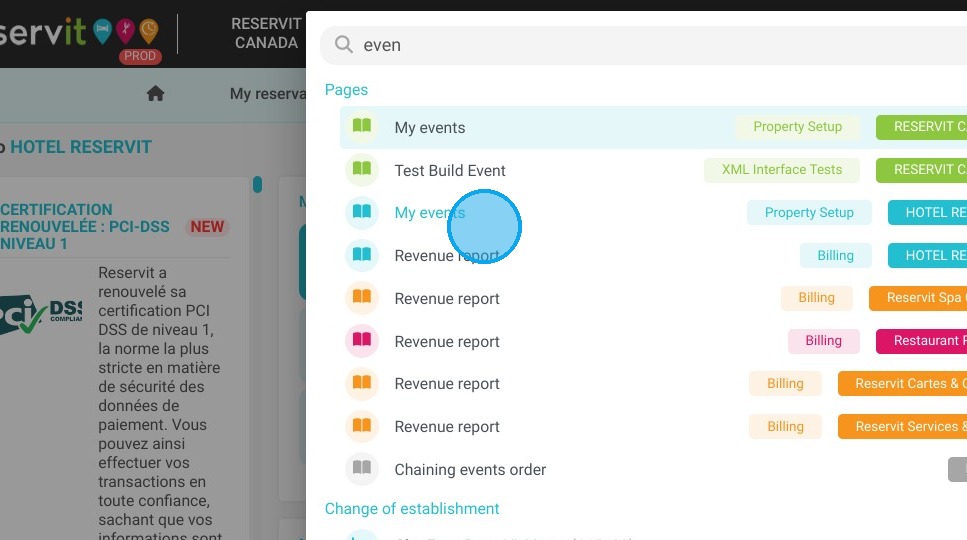The height and width of the screenshot is (540, 967).
Task: Click the RESERVIT CANADA header label
Action: [266, 33]
